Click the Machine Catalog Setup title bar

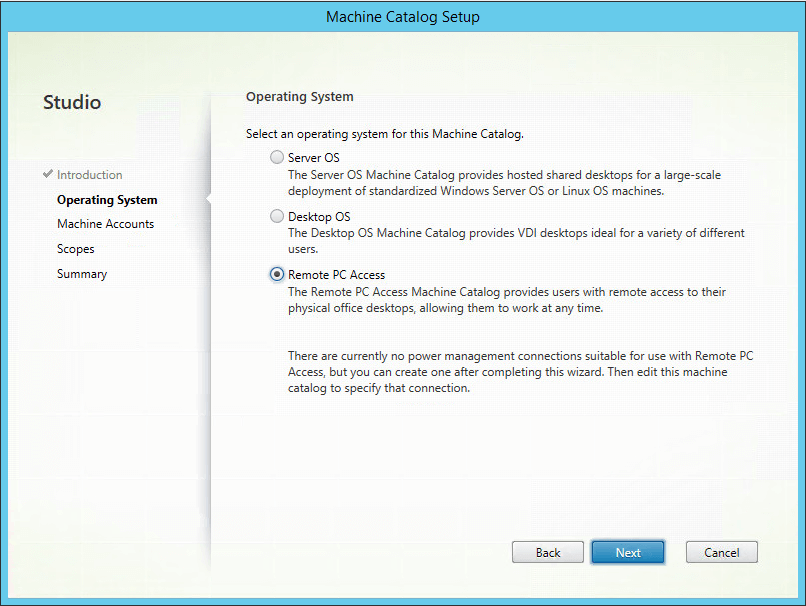coord(403,17)
